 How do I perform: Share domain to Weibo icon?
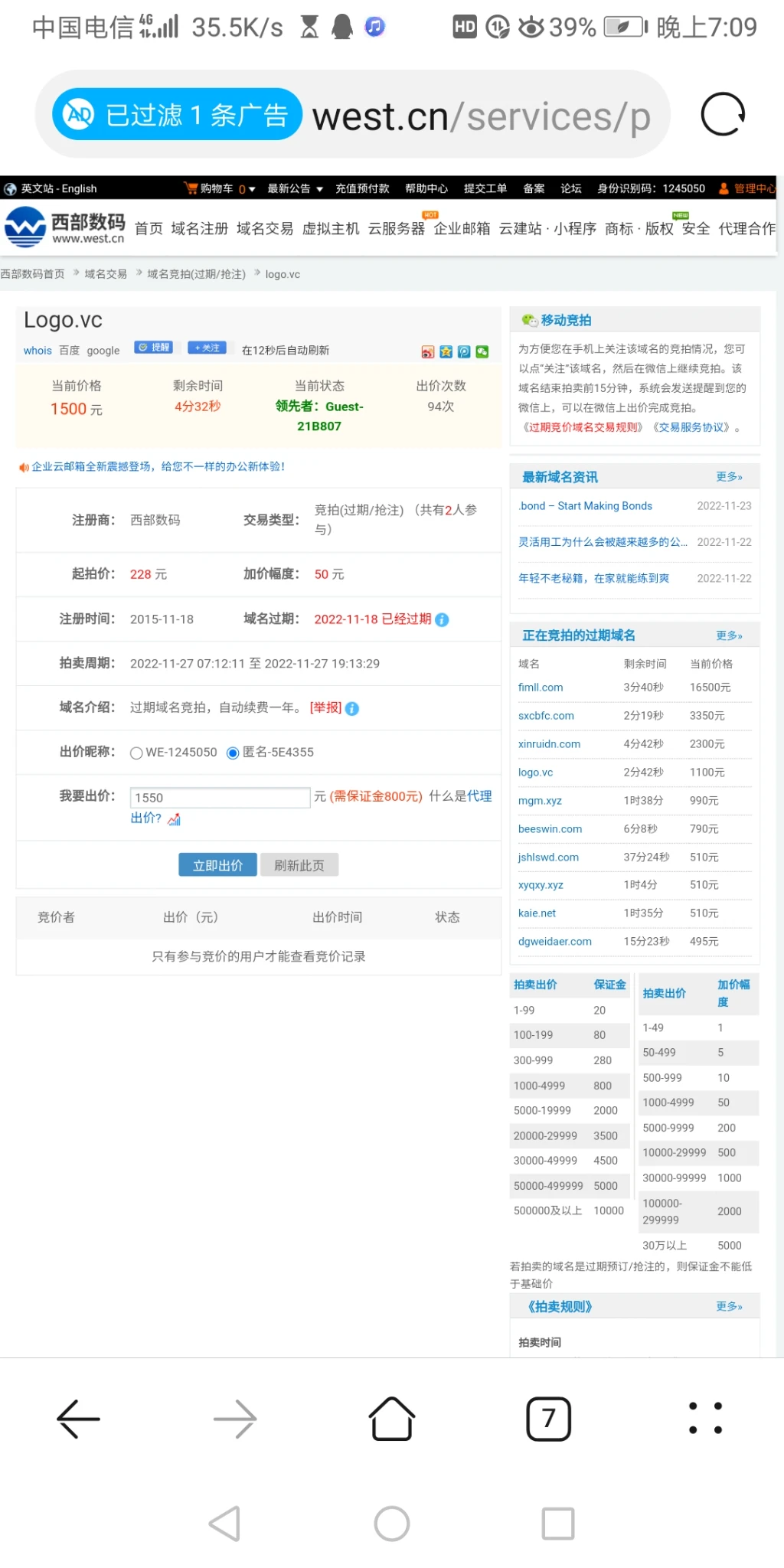tap(428, 351)
